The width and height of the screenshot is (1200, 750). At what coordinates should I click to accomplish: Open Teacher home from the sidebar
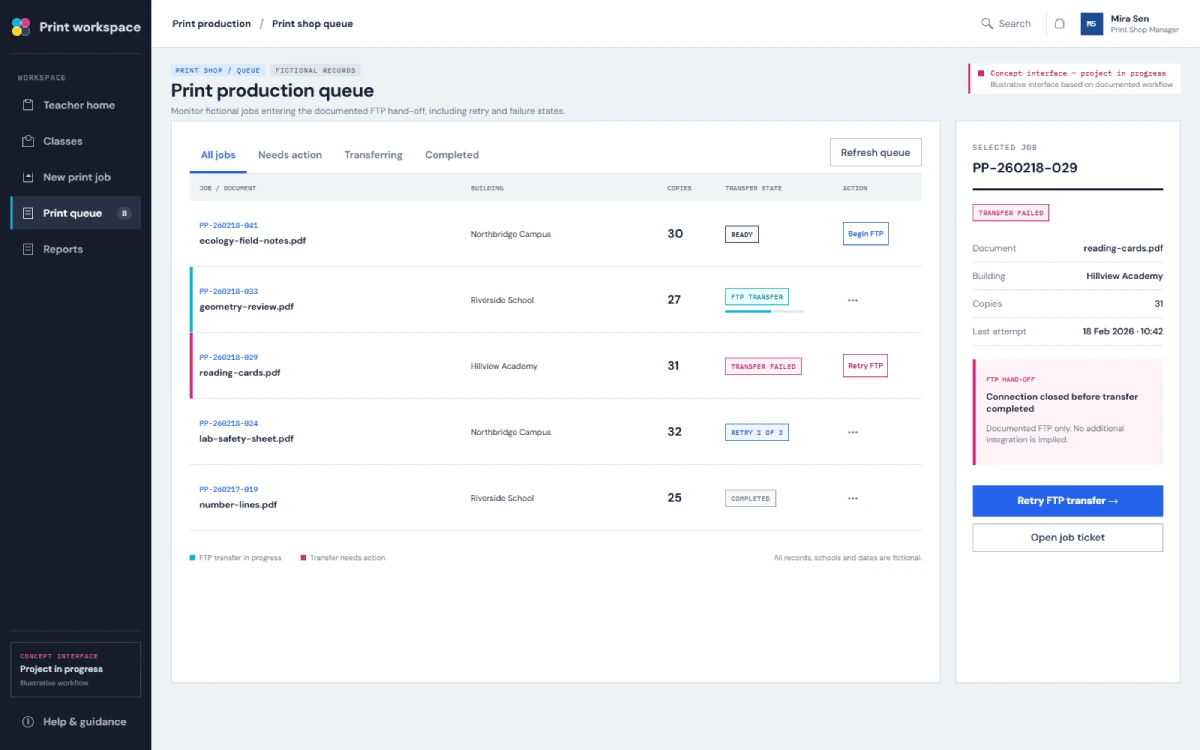tap(76, 105)
